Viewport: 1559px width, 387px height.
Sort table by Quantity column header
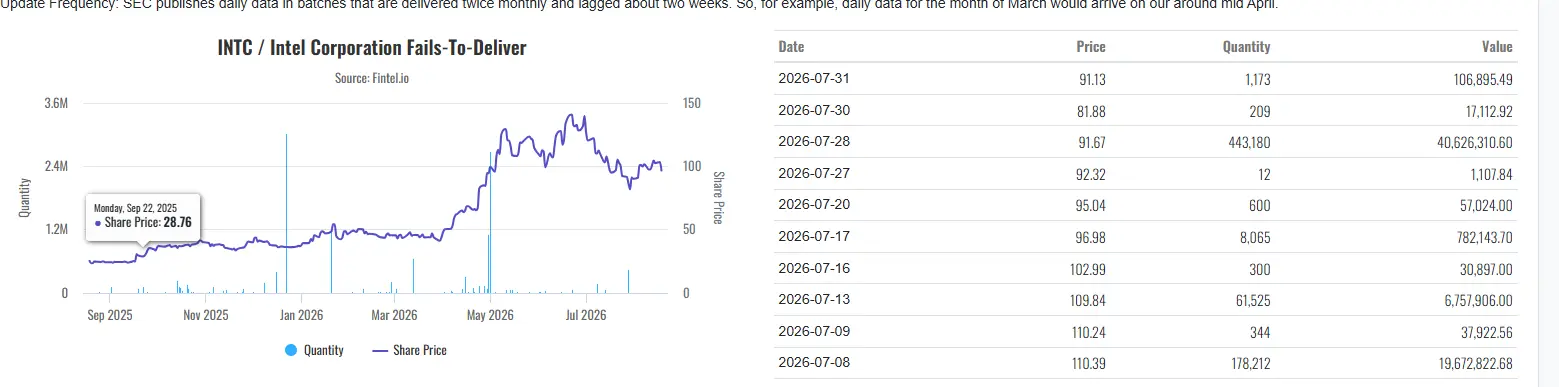pyautogui.click(x=1246, y=47)
